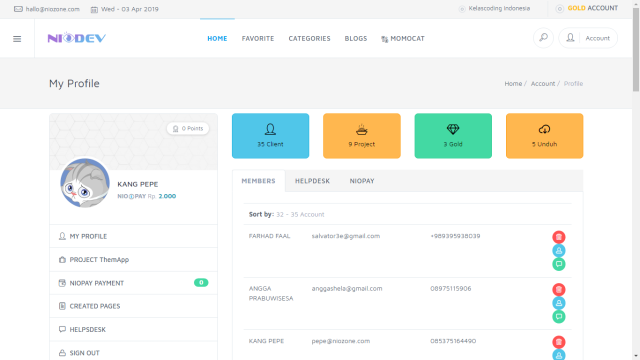Click the scrollbar down arrow

point(636,356)
